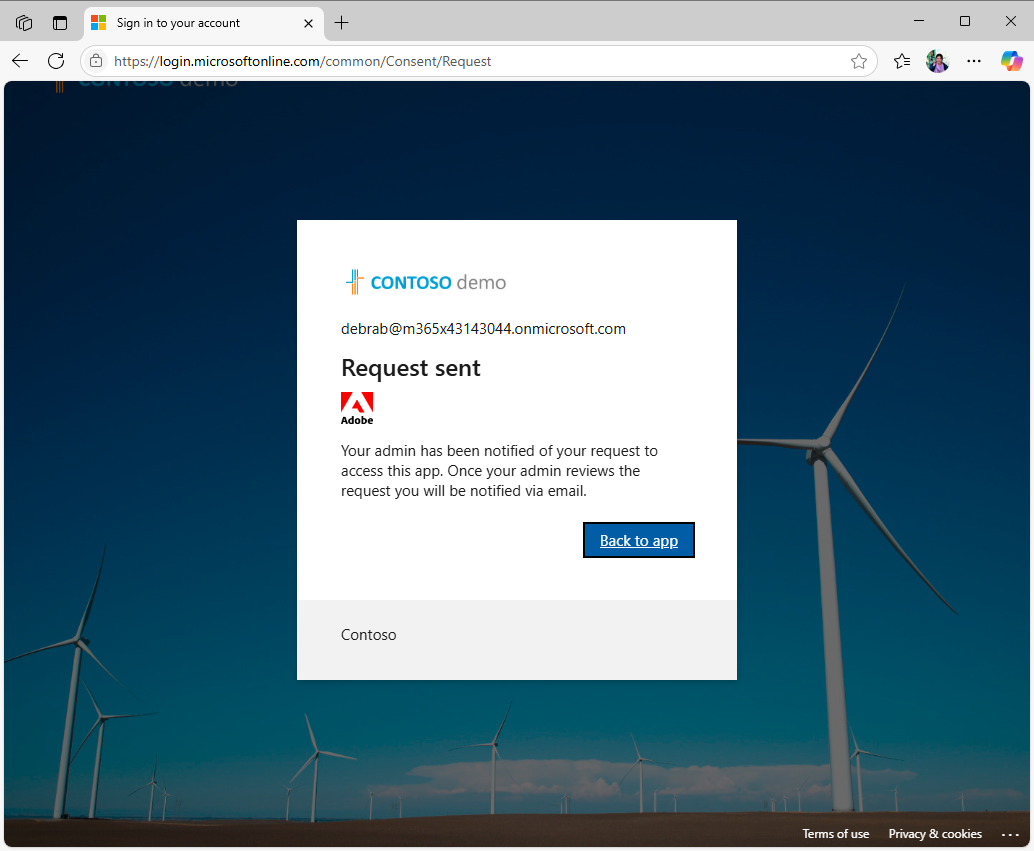This screenshot has height=851, width=1034.
Task: Select the 'Sign in to your account' tab
Action: pos(204,23)
